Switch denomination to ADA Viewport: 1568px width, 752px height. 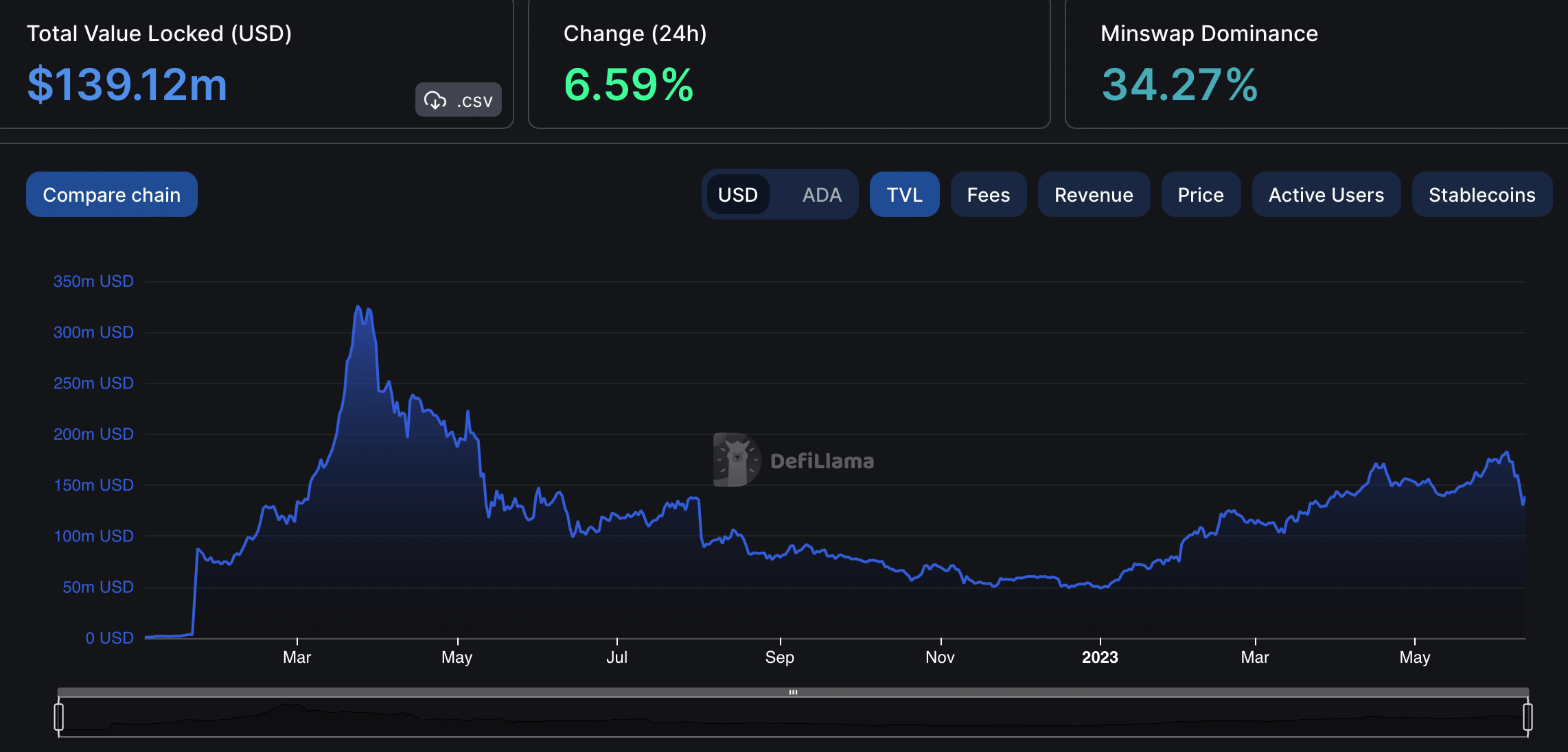821,195
